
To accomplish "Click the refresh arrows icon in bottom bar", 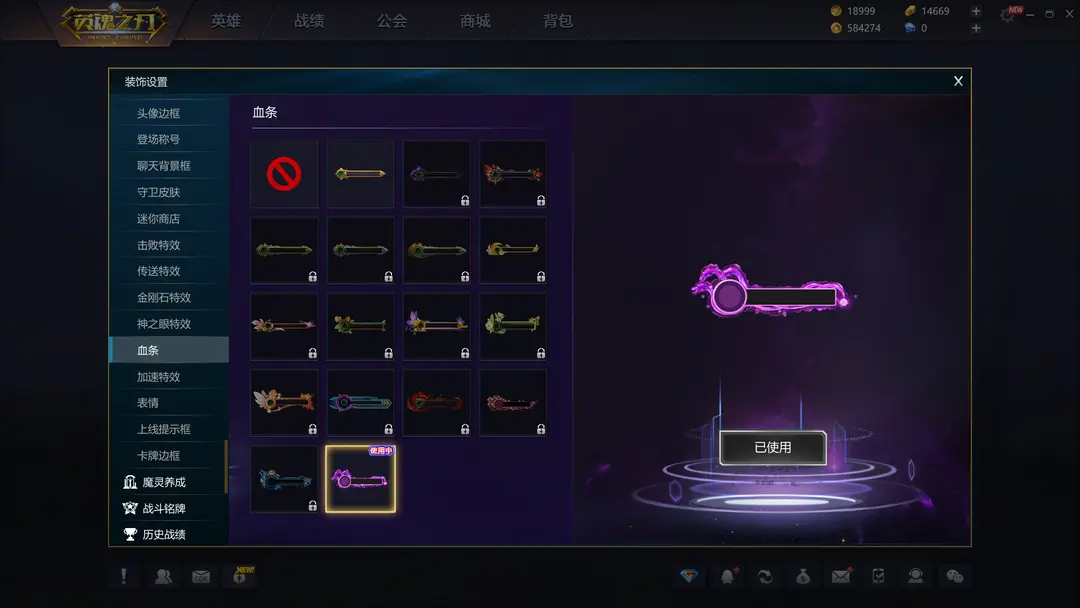I will (765, 576).
